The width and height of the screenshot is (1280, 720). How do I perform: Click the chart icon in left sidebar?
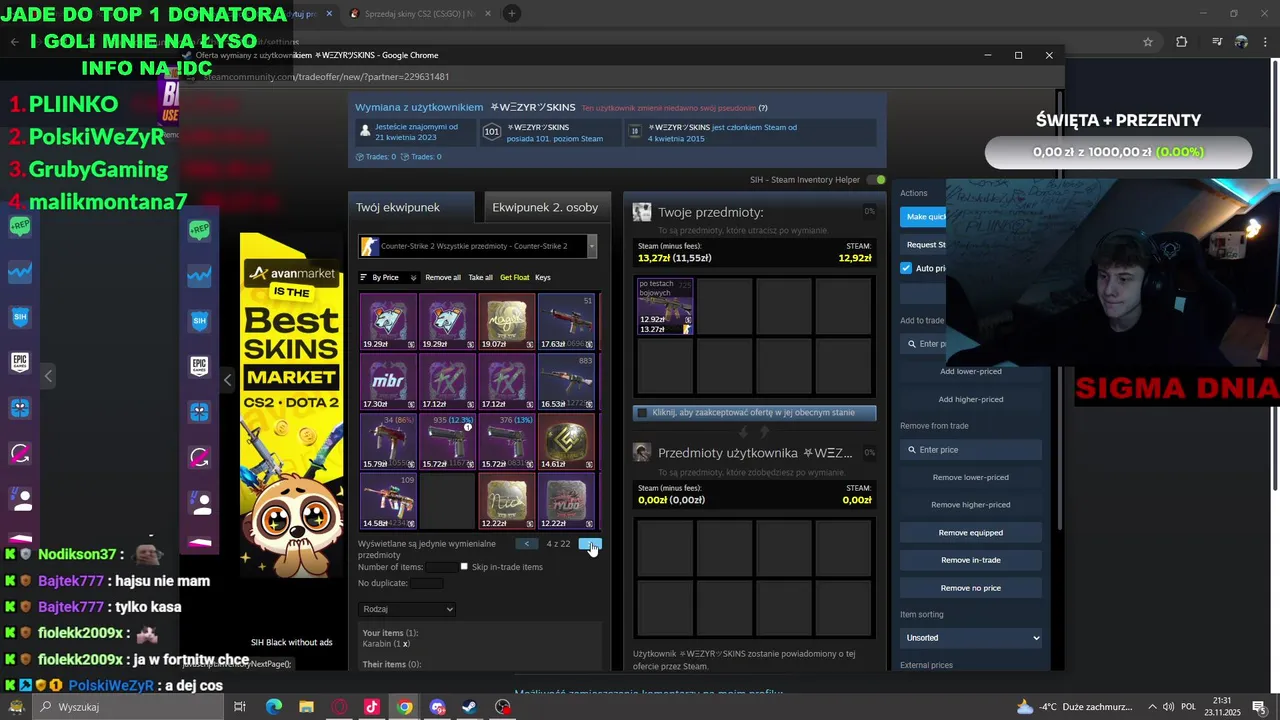[x=19, y=272]
